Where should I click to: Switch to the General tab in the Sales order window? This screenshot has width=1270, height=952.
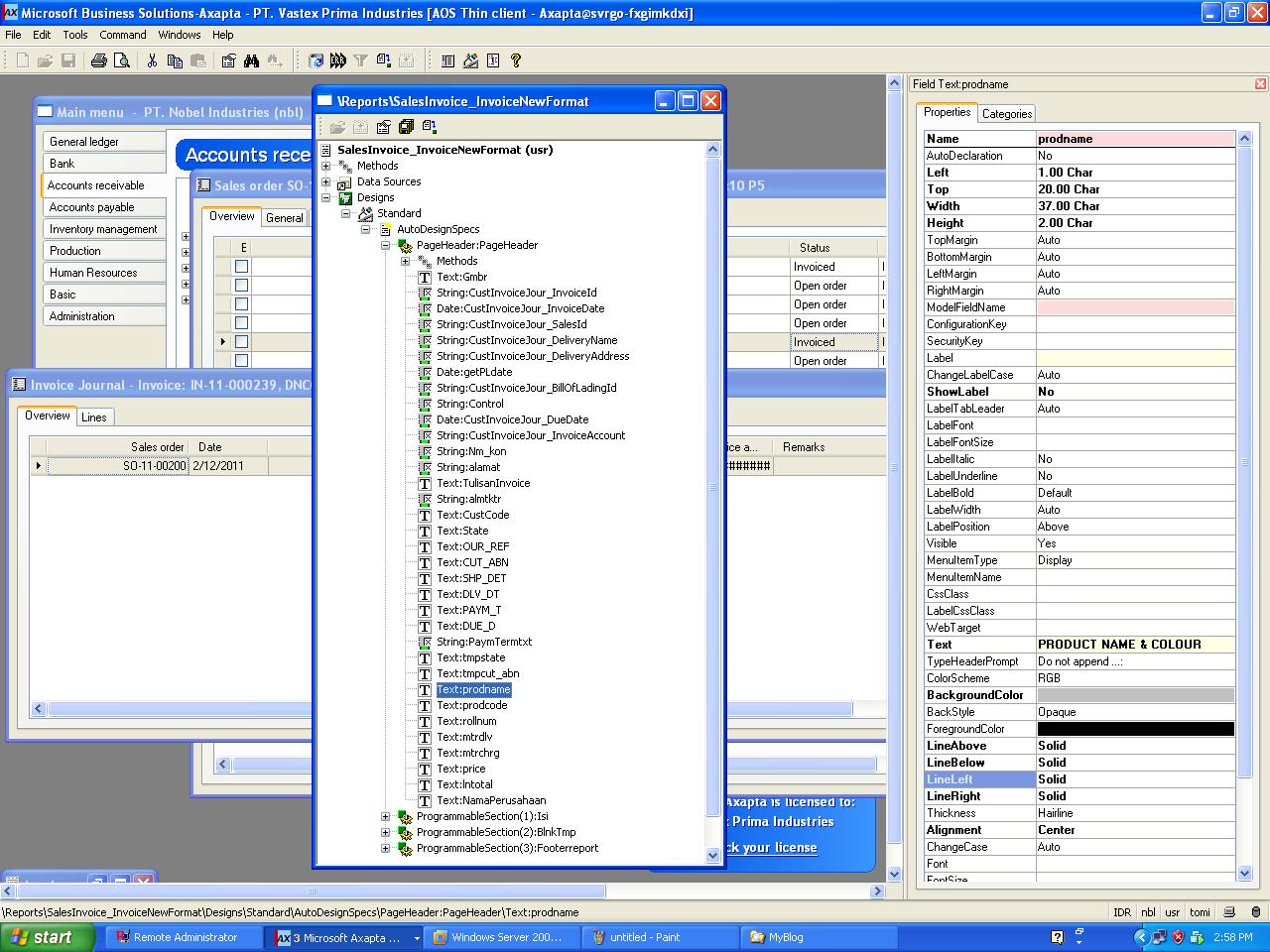285,218
